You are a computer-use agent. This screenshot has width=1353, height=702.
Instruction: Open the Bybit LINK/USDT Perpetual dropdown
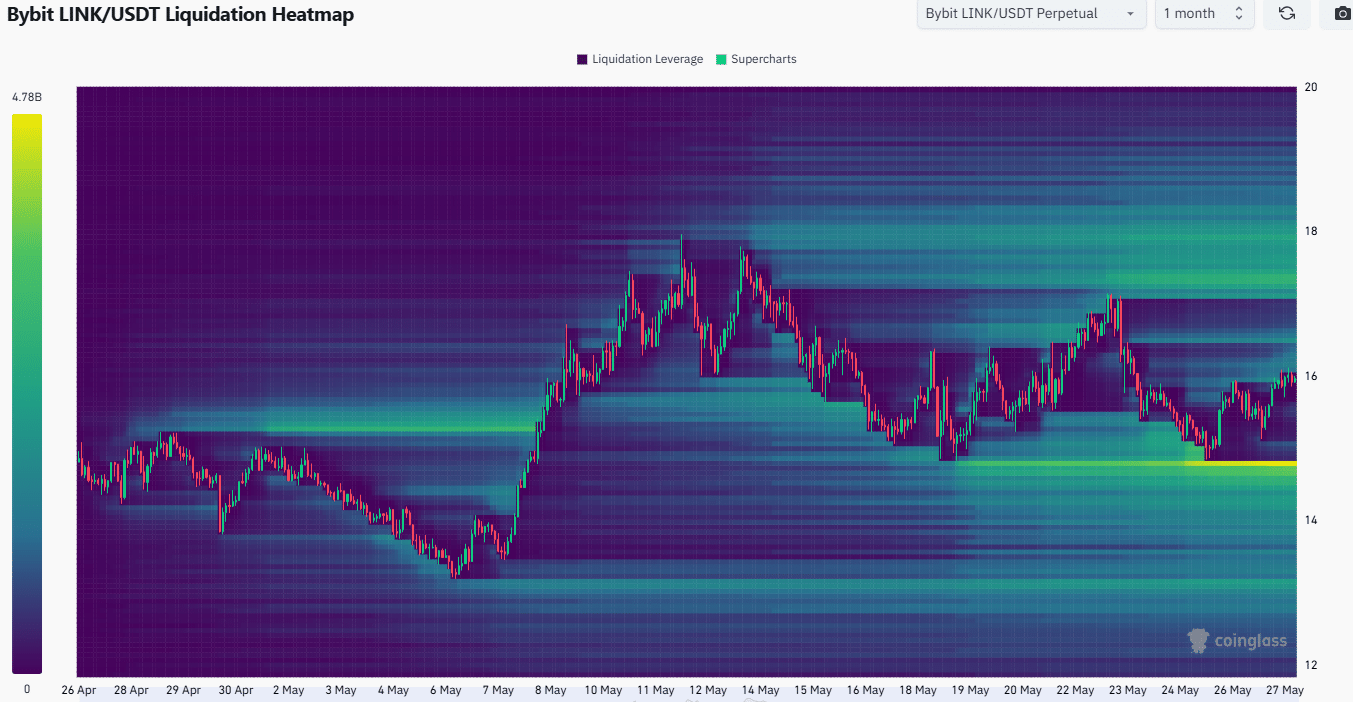(1032, 14)
